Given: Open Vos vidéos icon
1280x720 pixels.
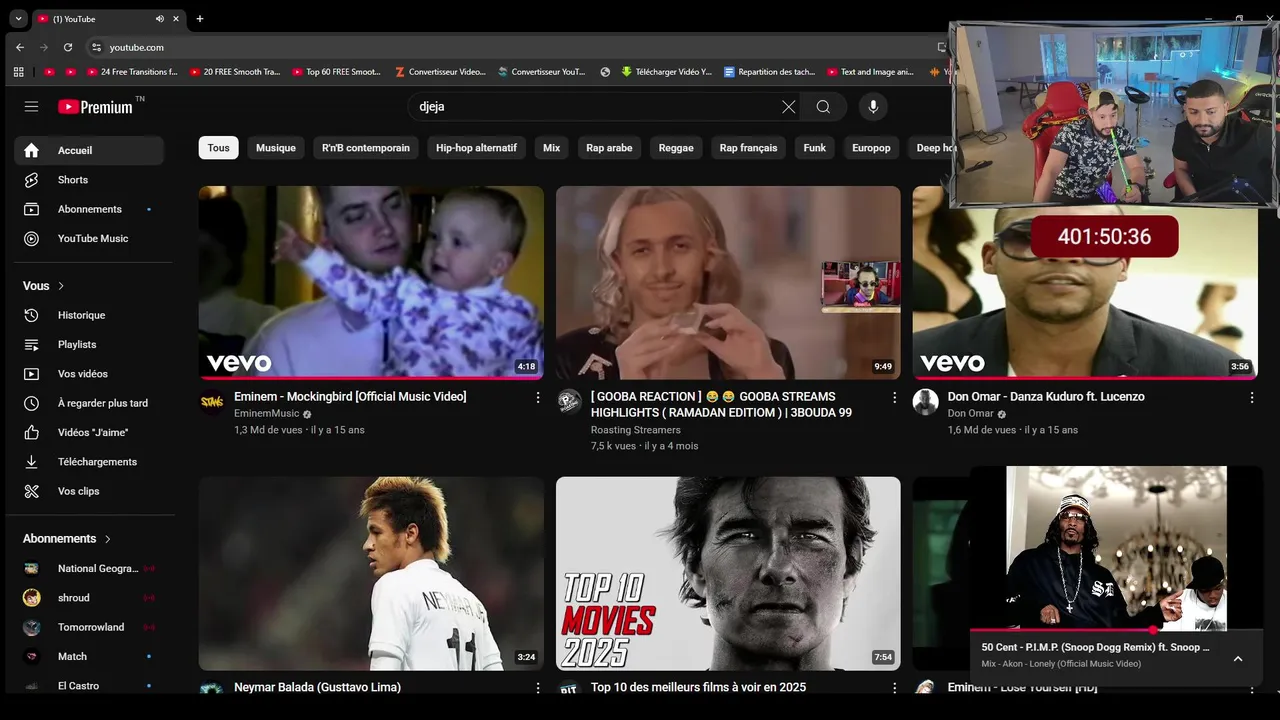Looking at the screenshot, I should [31, 374].
